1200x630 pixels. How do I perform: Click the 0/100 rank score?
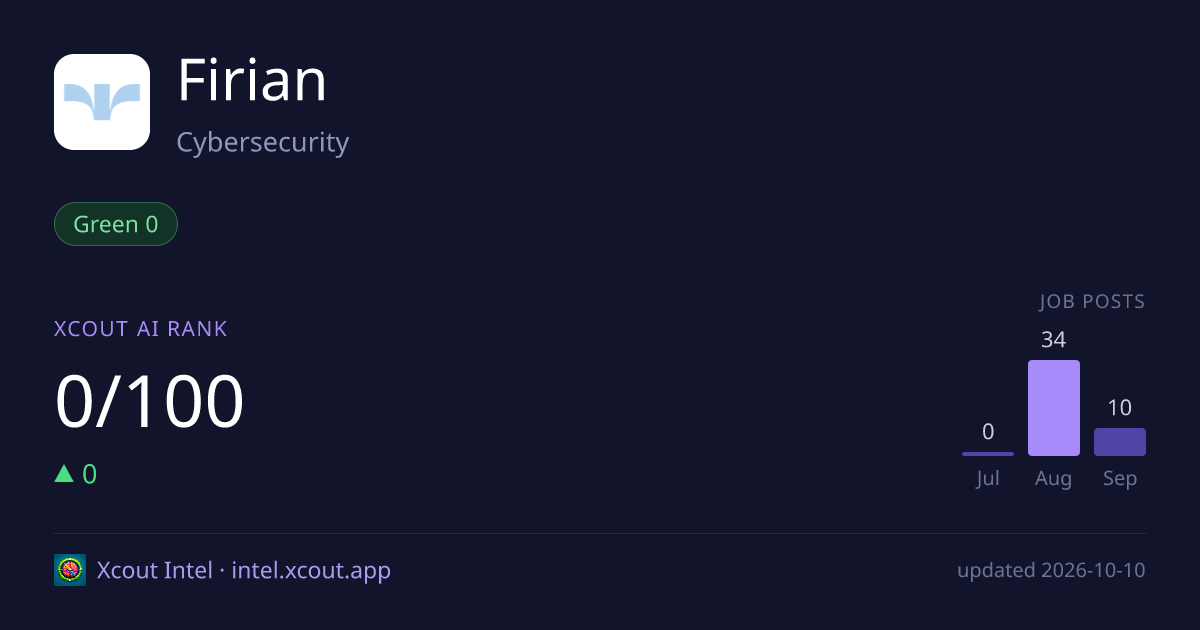149,401
